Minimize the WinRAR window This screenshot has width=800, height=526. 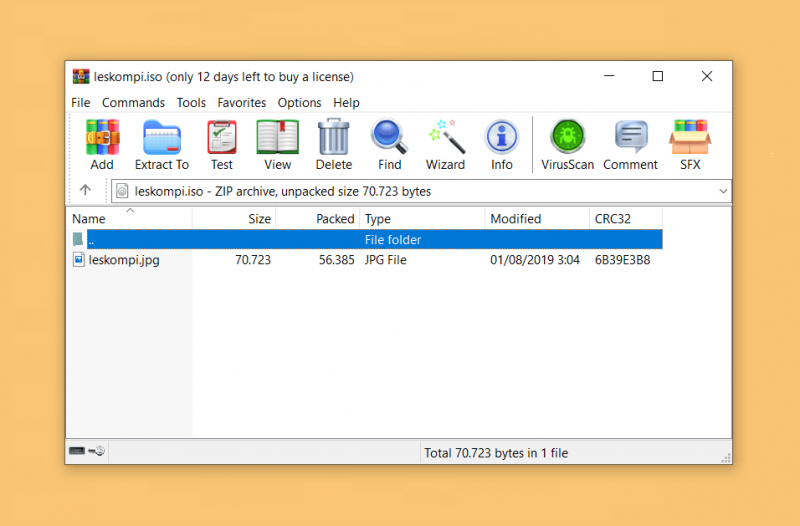[609, 76]
